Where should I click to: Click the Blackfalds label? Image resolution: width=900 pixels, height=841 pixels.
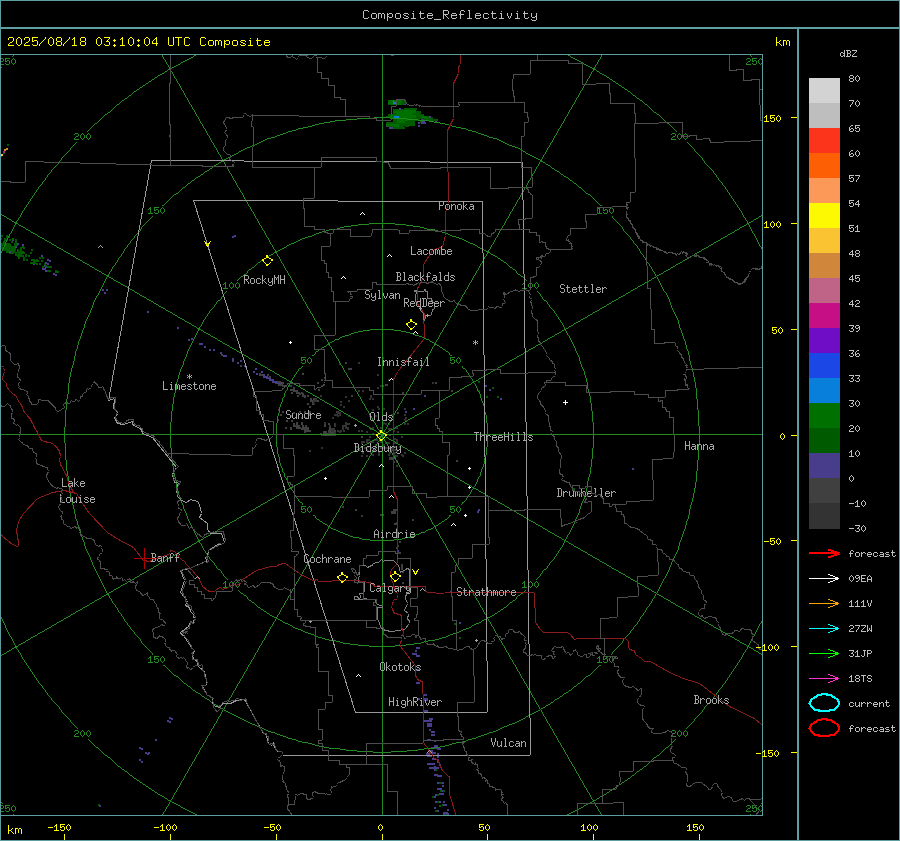pyautogui.click(x=425, y=277)
